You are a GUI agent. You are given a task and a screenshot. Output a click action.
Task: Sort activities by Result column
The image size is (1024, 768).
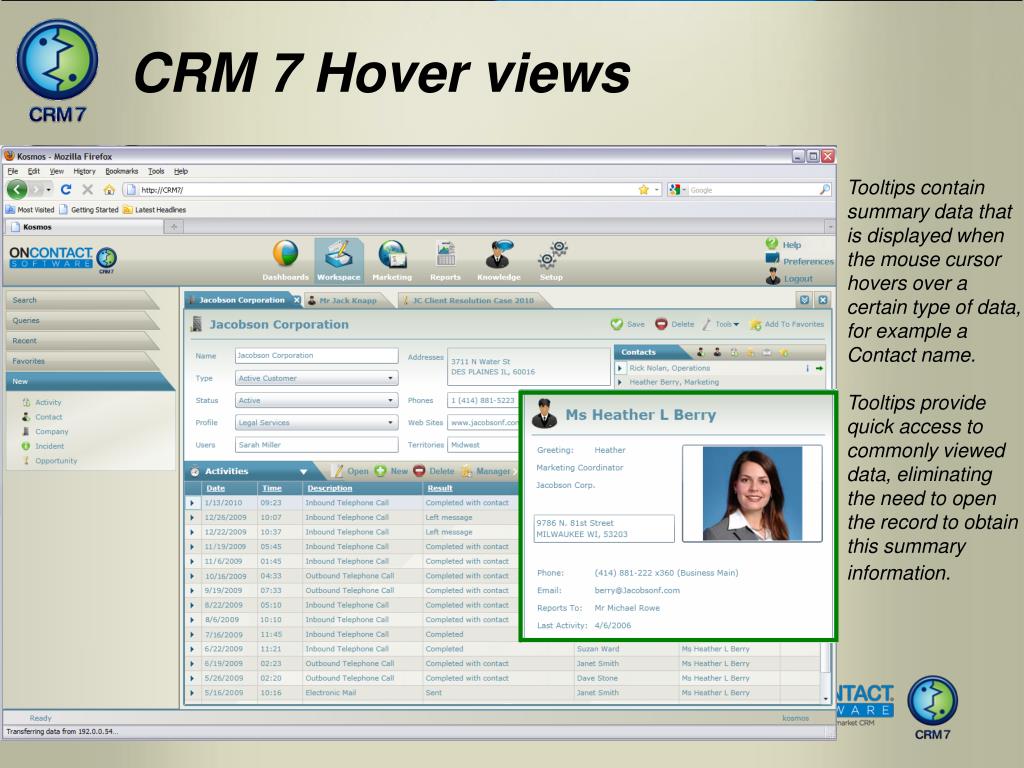pos(440,488)
